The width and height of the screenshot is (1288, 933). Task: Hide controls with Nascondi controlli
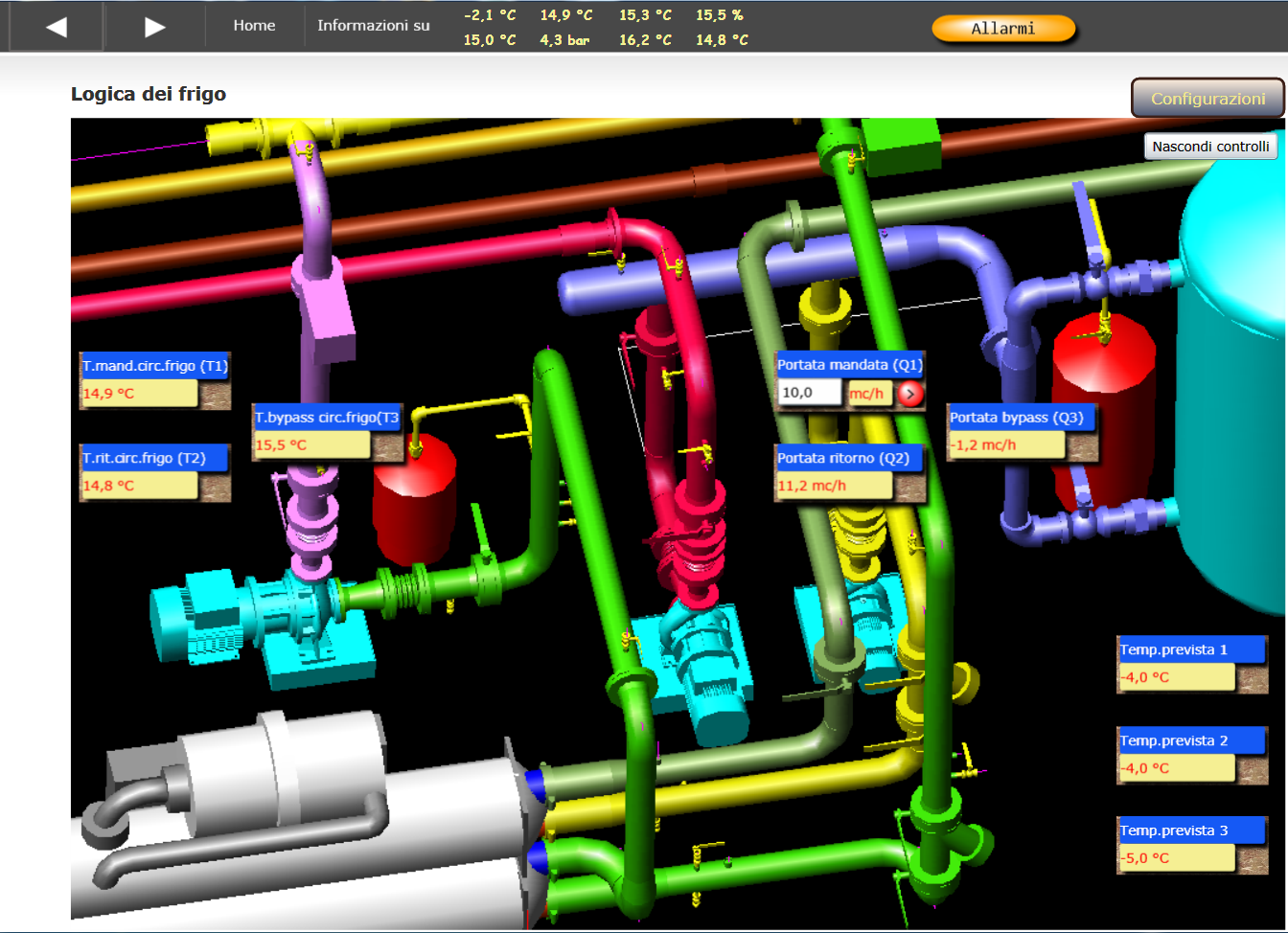click(1210, 147)
